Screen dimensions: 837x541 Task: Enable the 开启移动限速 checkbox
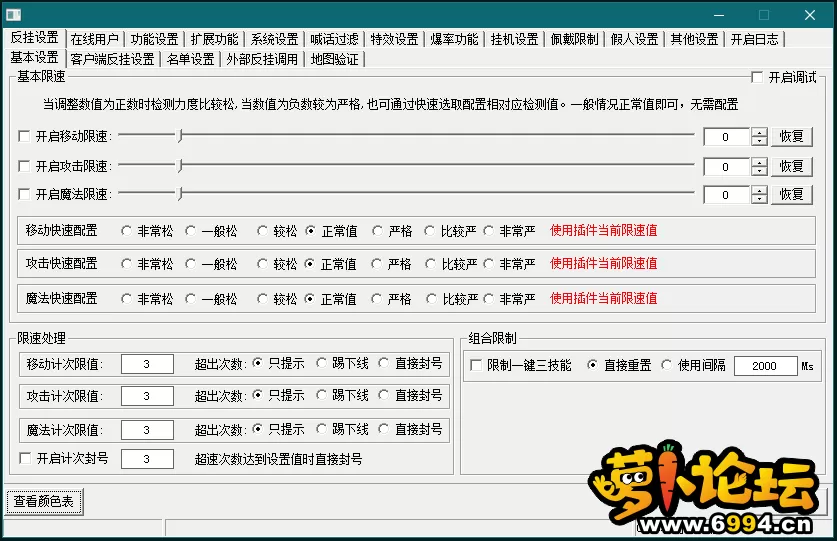[24, 136]
